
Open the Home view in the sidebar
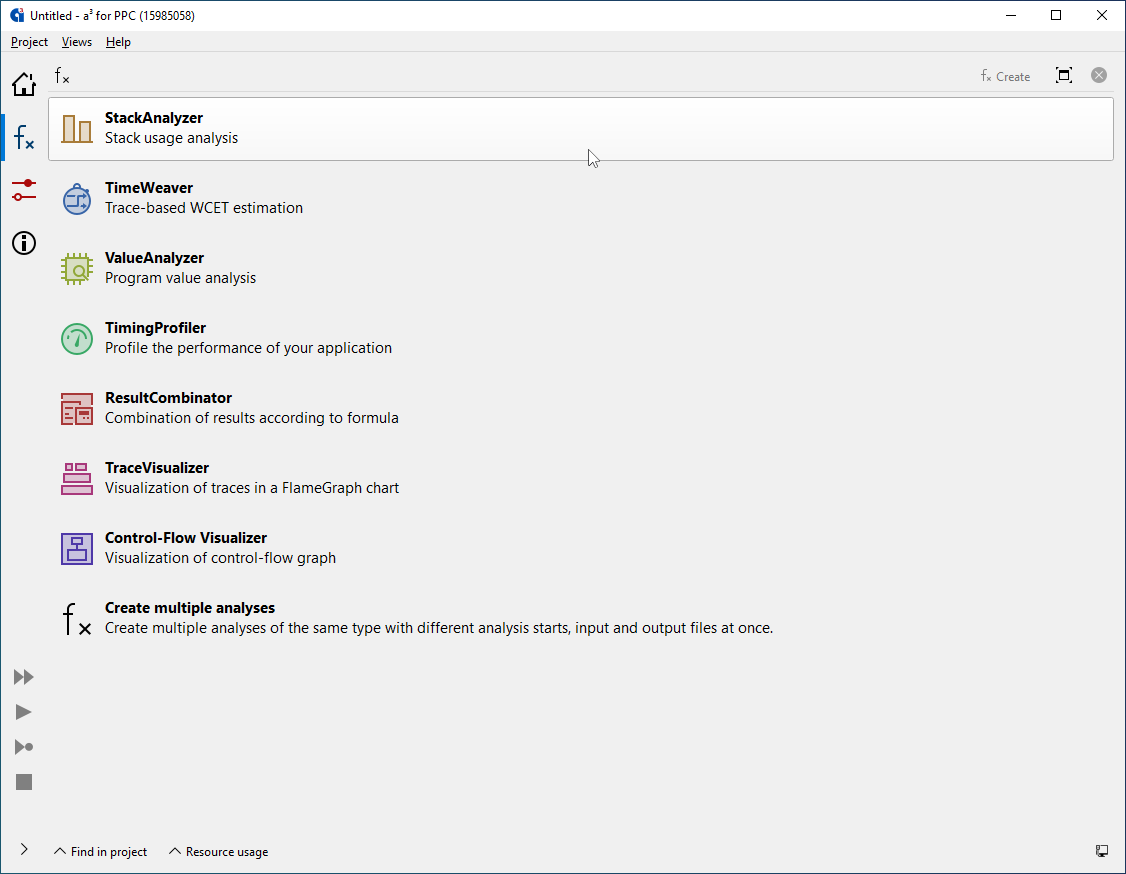click(24, 84)
